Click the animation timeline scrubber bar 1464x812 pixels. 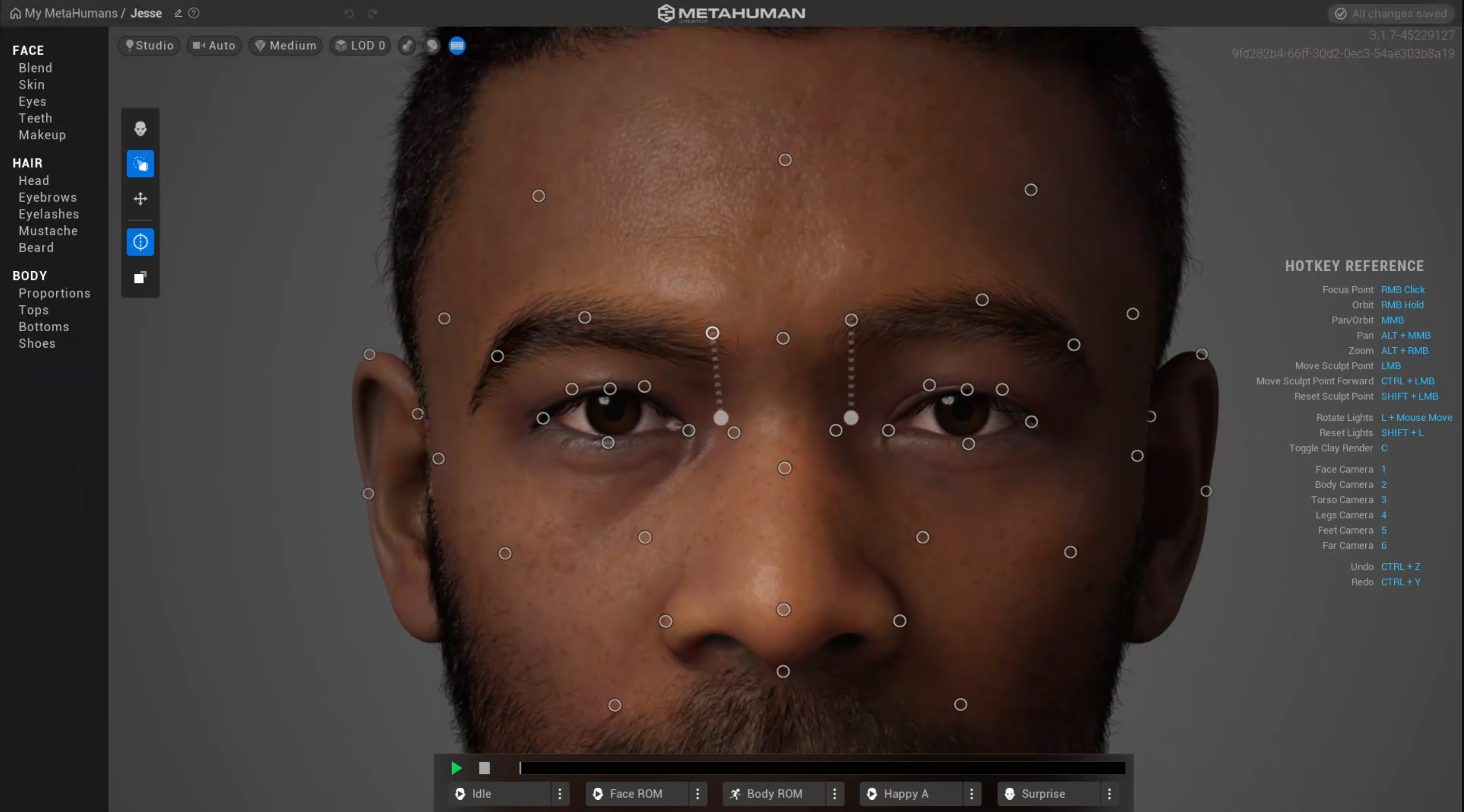tap(822, 768)
